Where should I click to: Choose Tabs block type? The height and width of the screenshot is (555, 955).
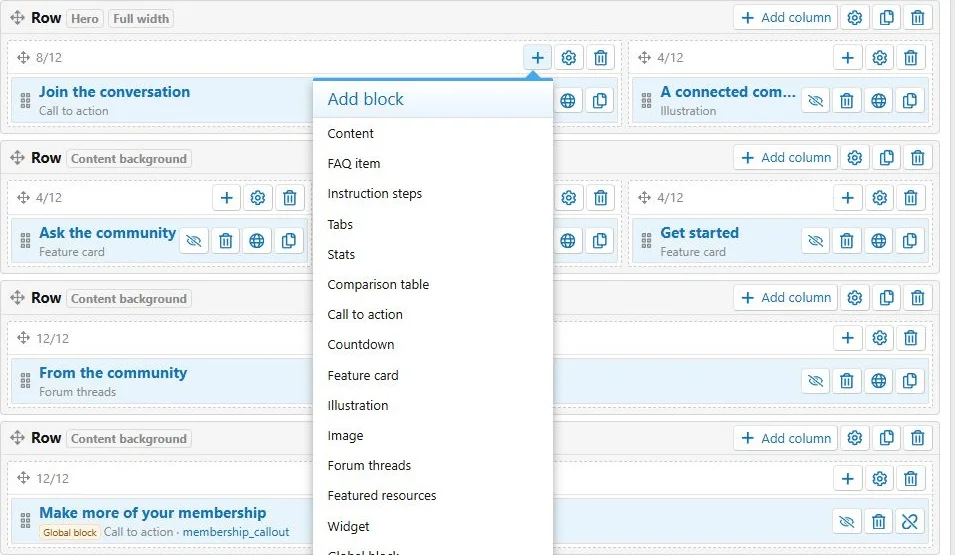[x=432, y=224]
